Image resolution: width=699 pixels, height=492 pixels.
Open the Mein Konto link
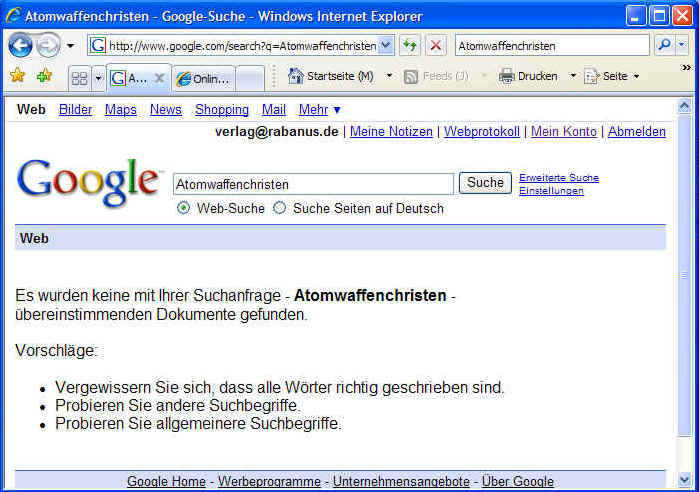(x=564, y=131)
